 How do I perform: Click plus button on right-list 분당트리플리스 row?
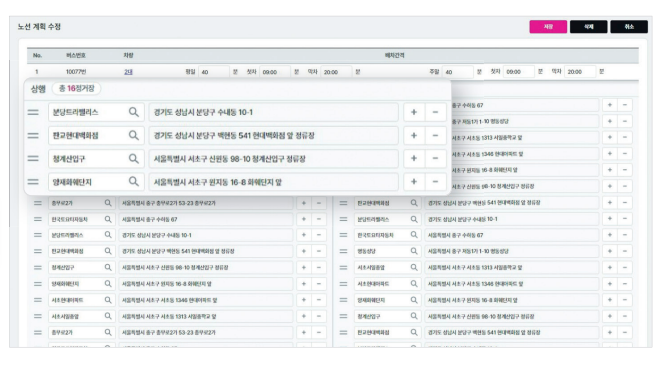[609, 219]
